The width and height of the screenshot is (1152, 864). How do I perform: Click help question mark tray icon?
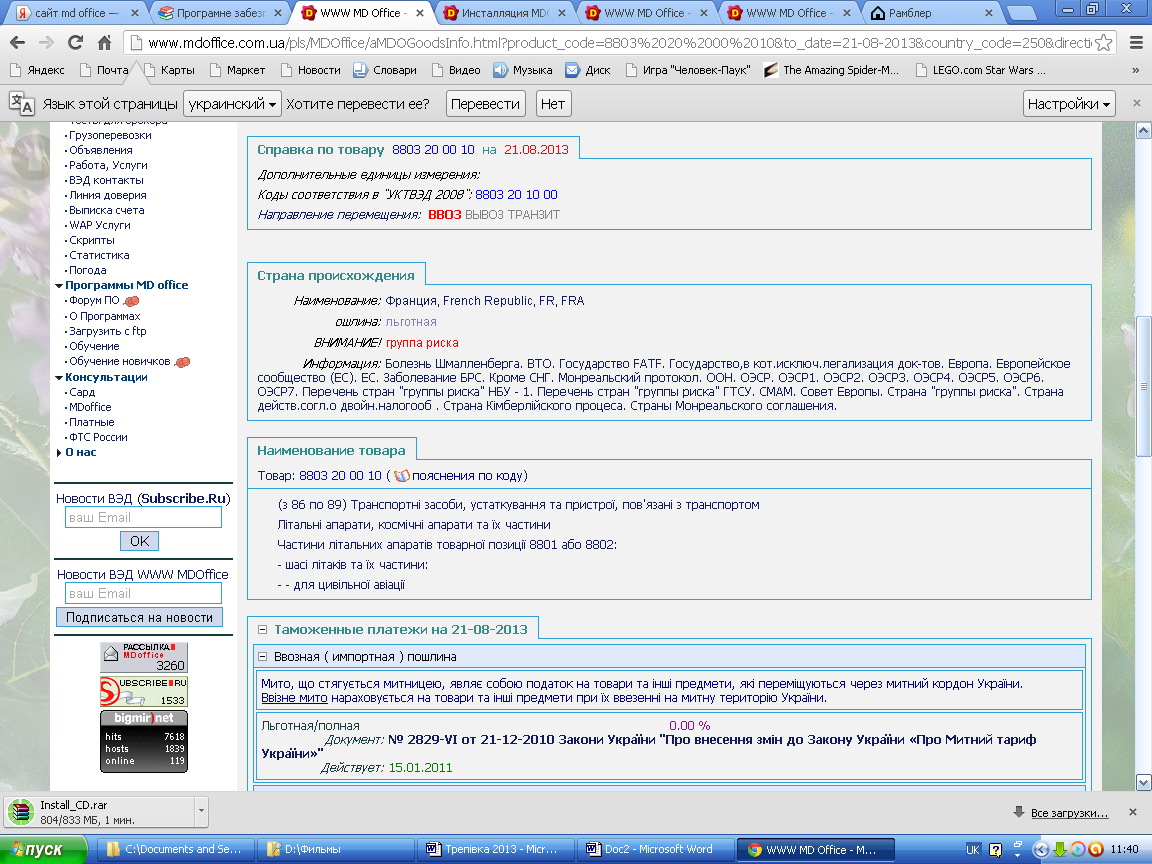tap(996, 849)
